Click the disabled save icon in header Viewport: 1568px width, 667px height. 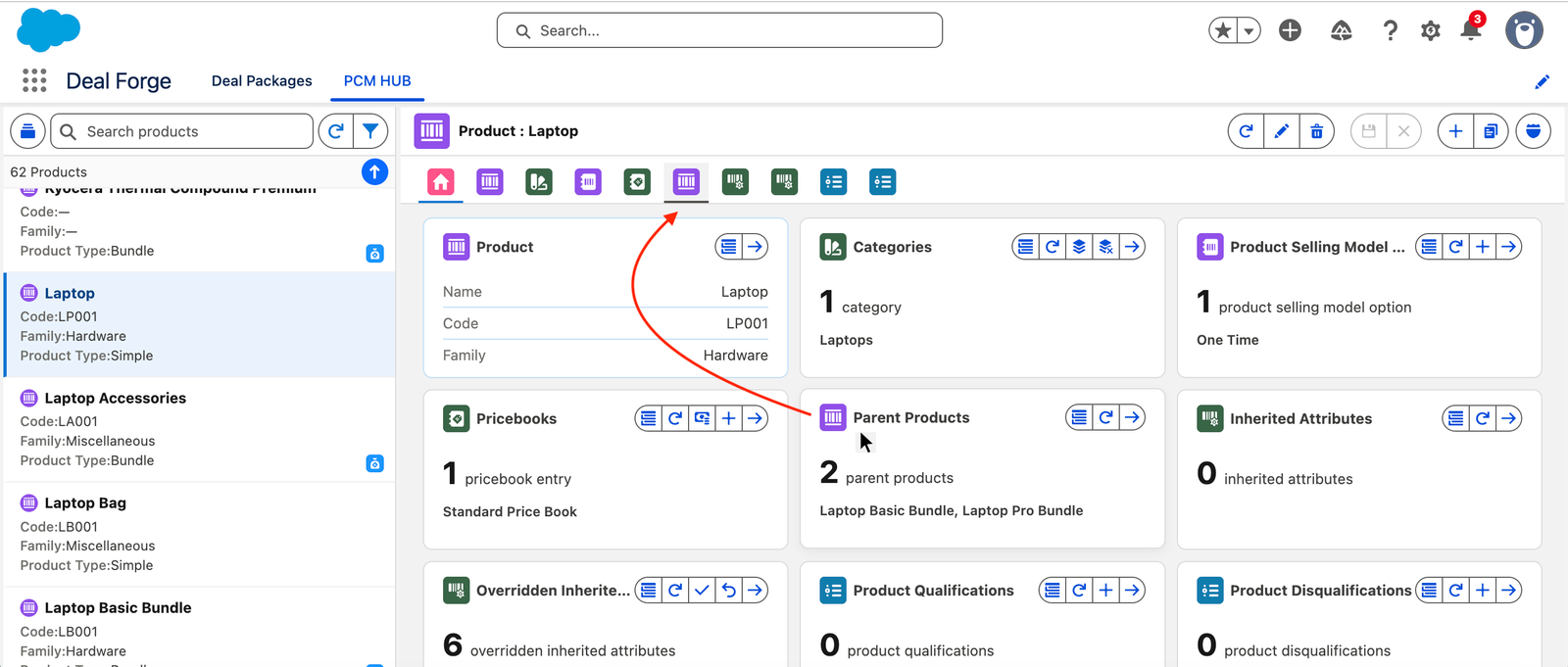click(1369, 131)
